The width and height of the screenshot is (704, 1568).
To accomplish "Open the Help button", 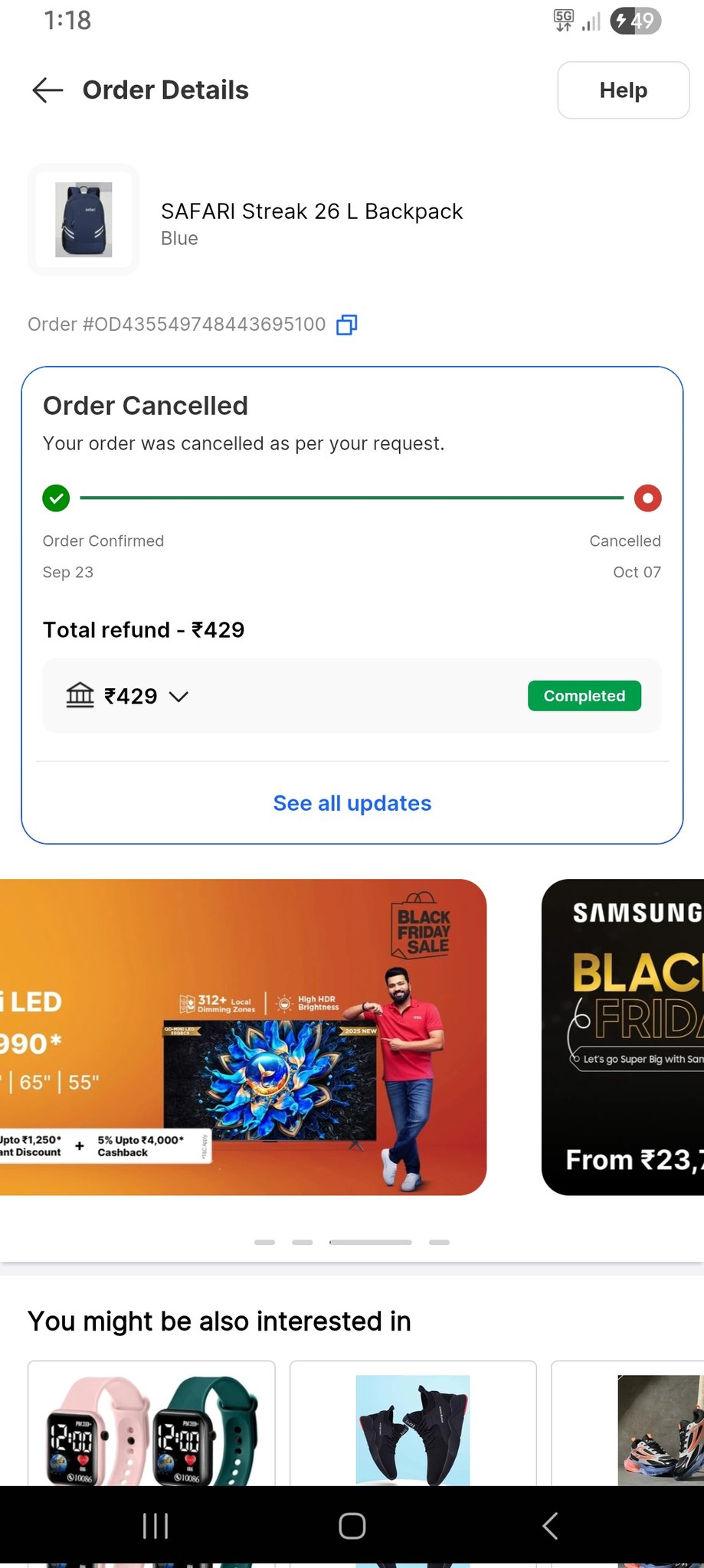I will 624,90.
